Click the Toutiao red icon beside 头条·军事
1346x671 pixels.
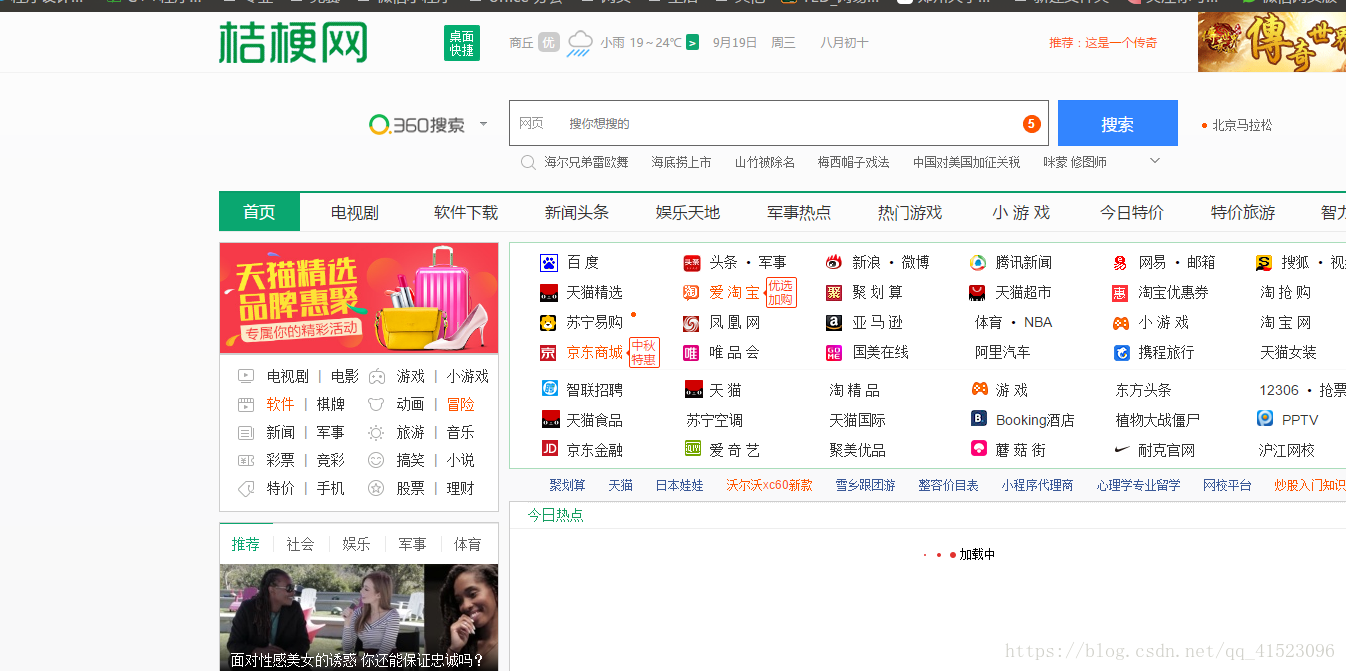click(692, 263)
